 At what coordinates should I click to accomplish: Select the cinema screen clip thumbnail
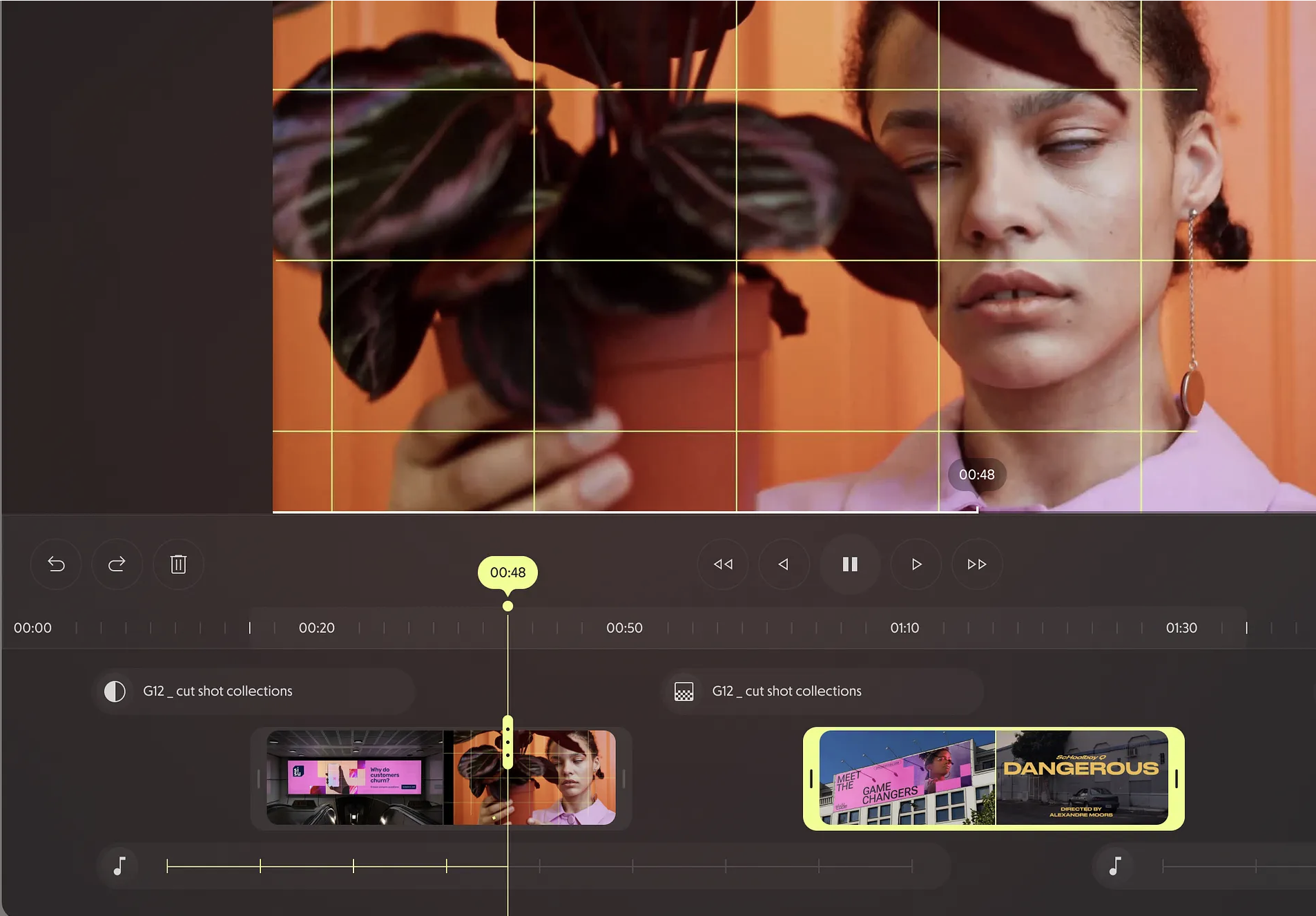click(355, 777)
